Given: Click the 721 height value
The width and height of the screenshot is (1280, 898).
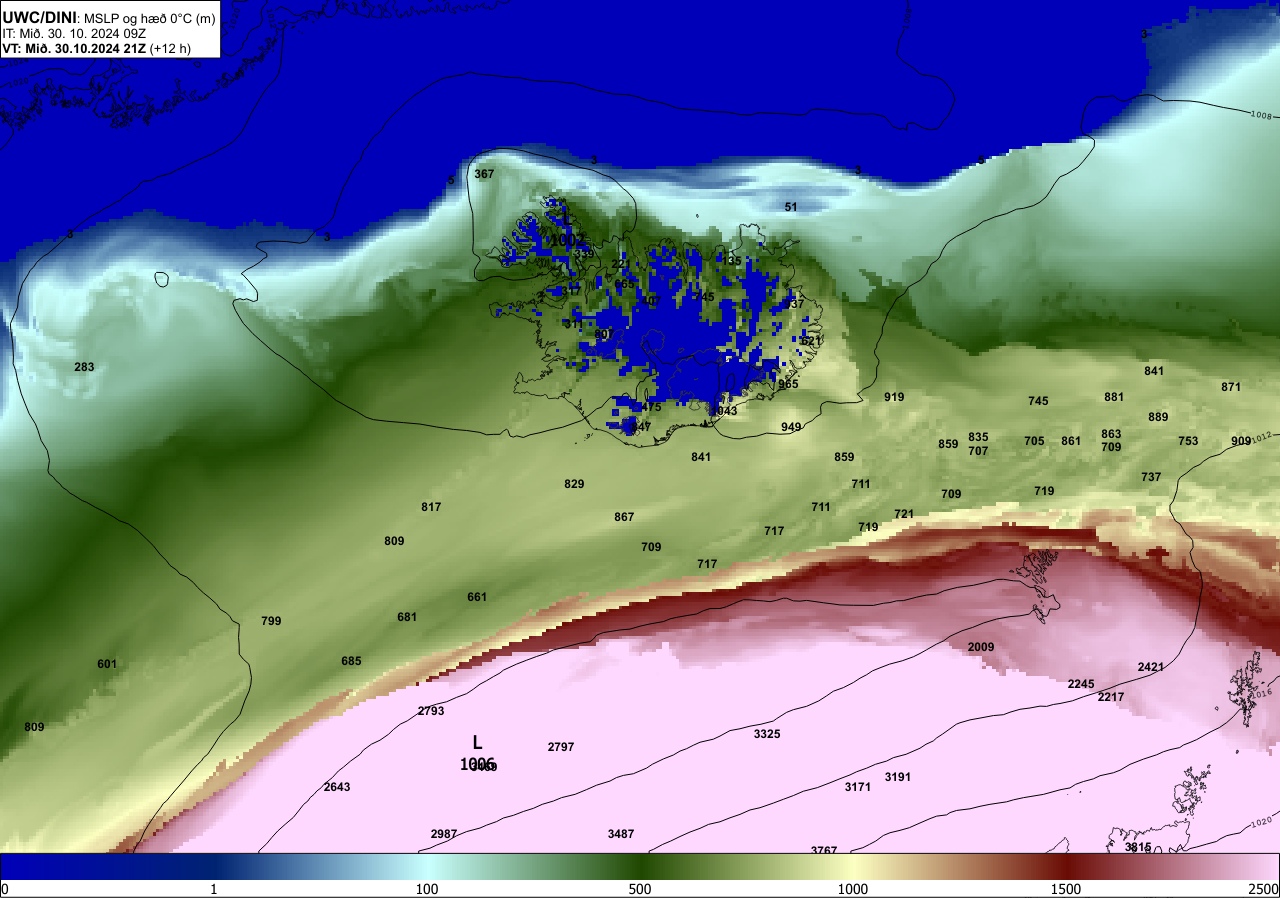Looking at the screenshot, I should click(x=904, y=514).
